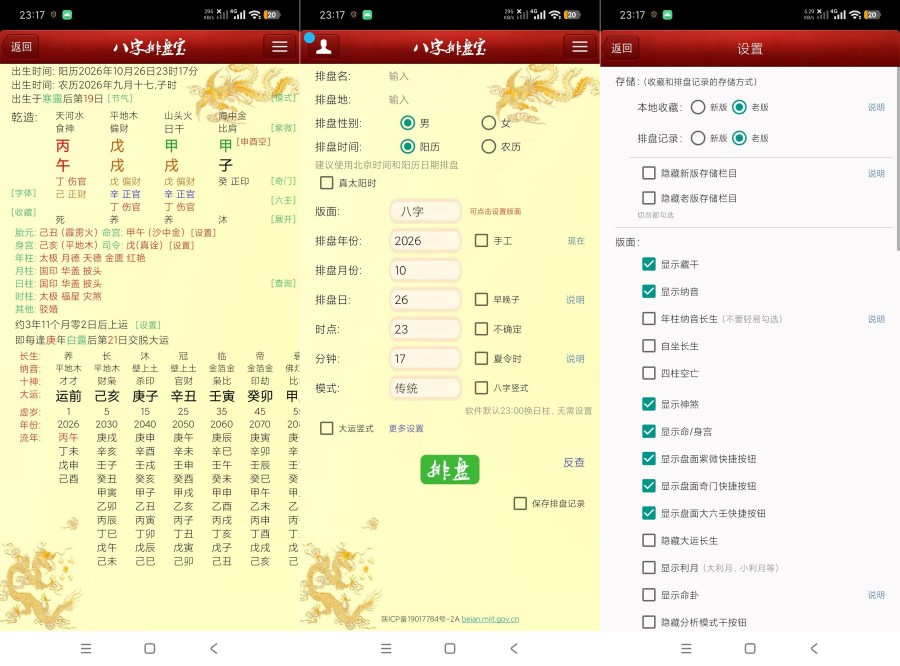Open the 模式 selector showing 传统

[x=425, y=388]
